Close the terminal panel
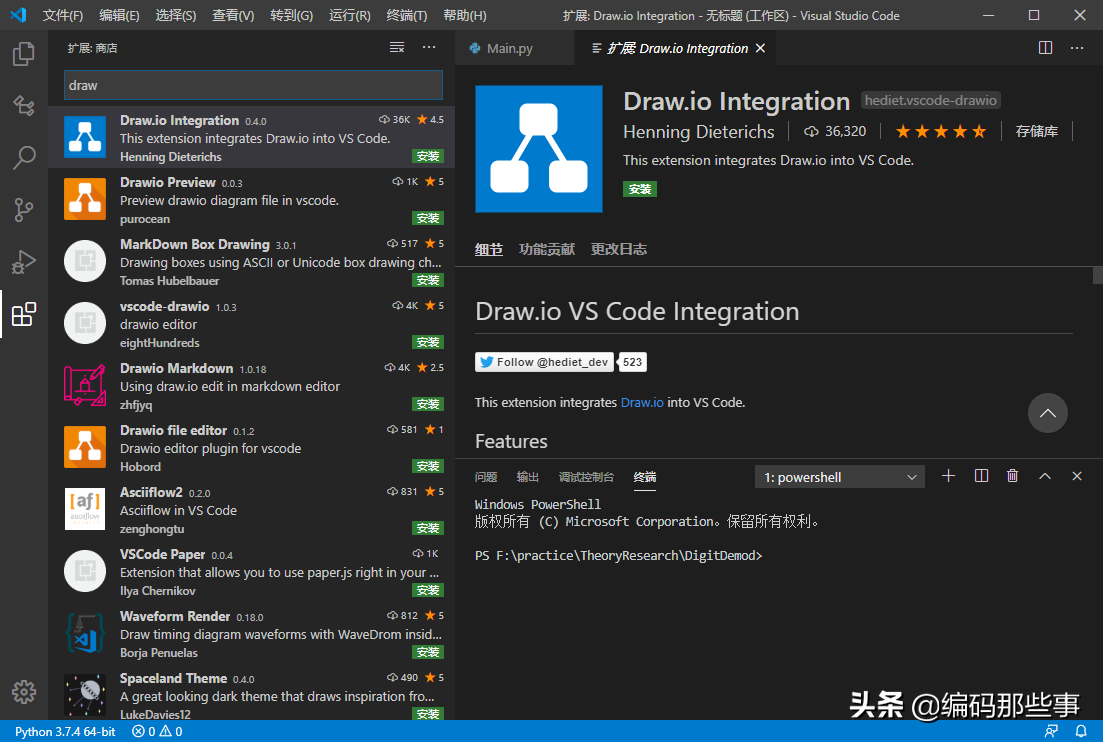Viewport: 1103px width, 742px height. (x=1077, y=476)
